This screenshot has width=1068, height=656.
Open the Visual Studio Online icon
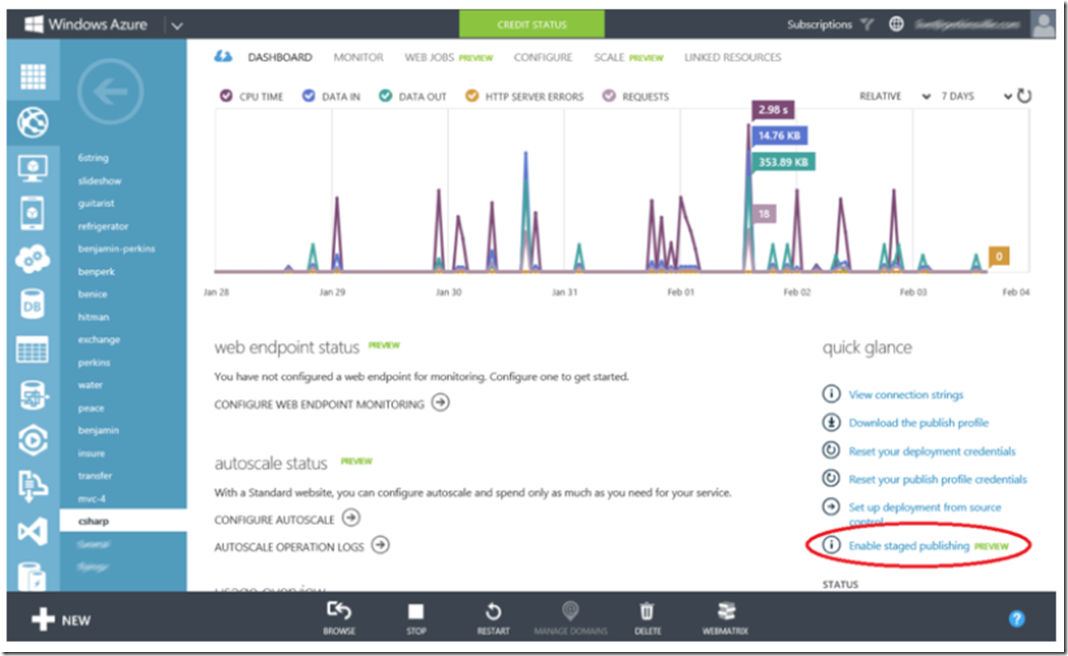(33, 531)
